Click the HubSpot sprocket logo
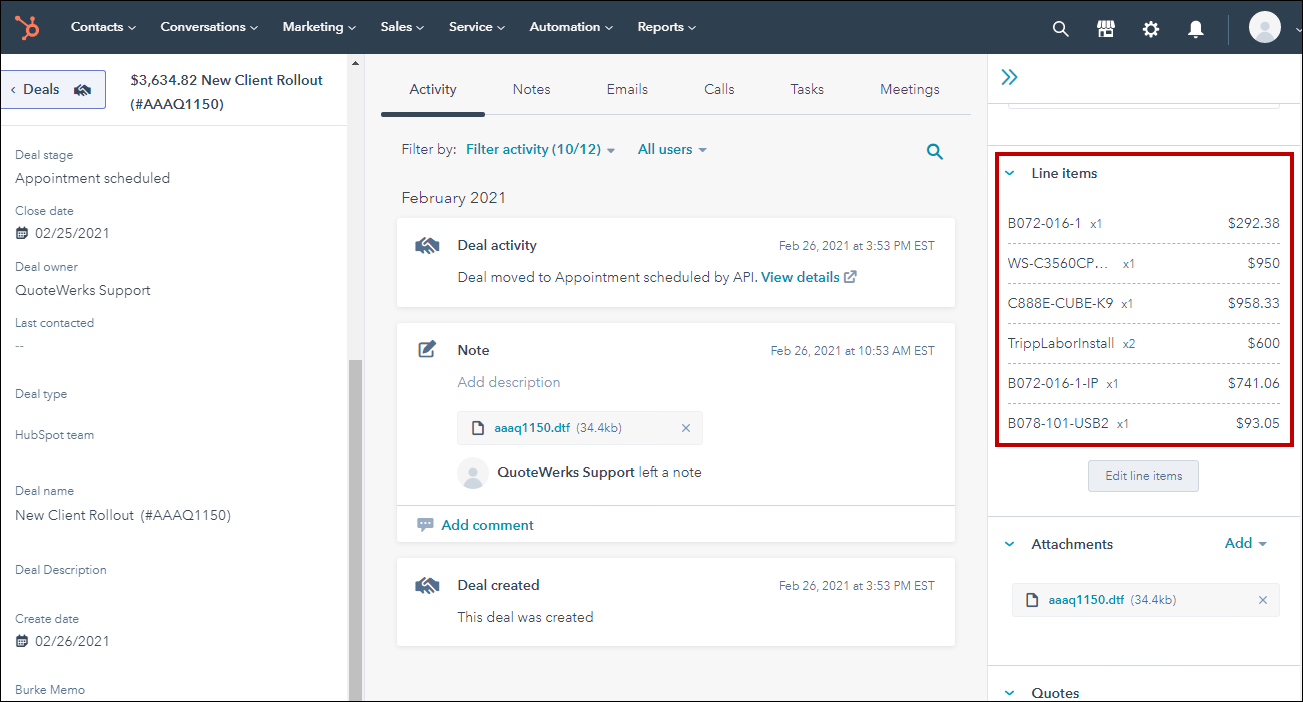Image resolution: width=1303 pixels, height=702 pixels. pos(27,27)
